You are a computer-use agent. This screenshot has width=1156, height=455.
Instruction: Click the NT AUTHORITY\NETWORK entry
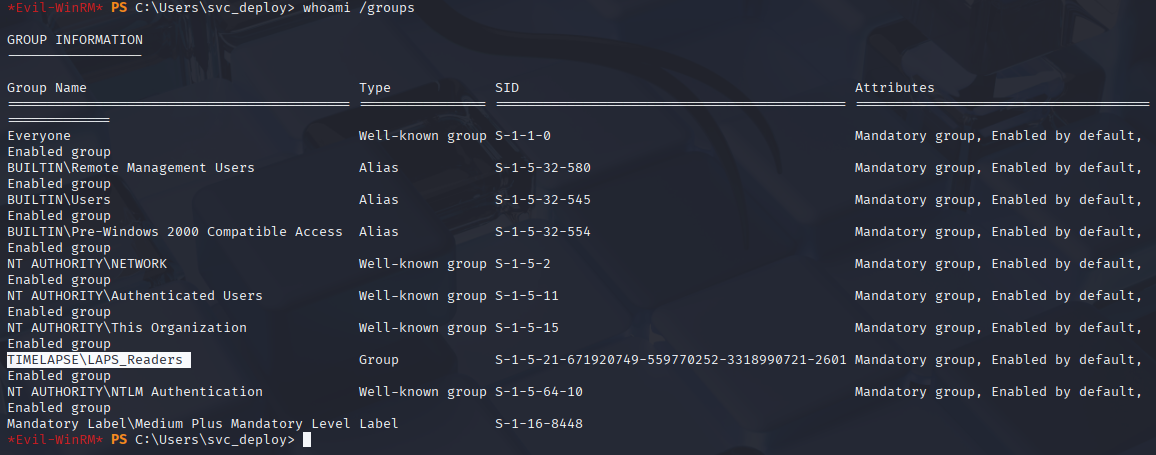pyautogui.click(x=87, y=264)
